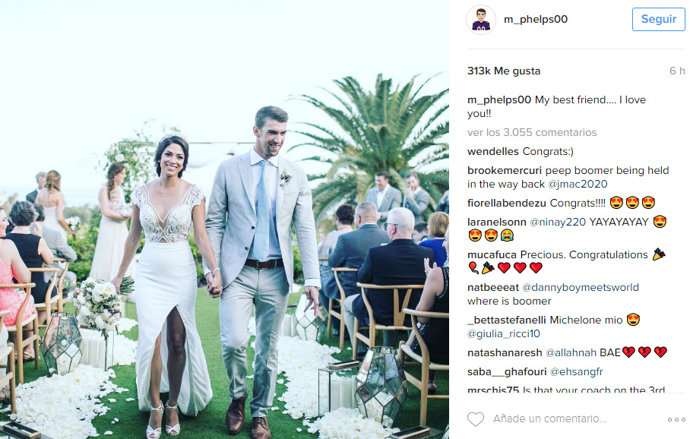Open the m_phelps00 profile avatar
Viewport: 690px width, 439px height.
click(481, 20)
